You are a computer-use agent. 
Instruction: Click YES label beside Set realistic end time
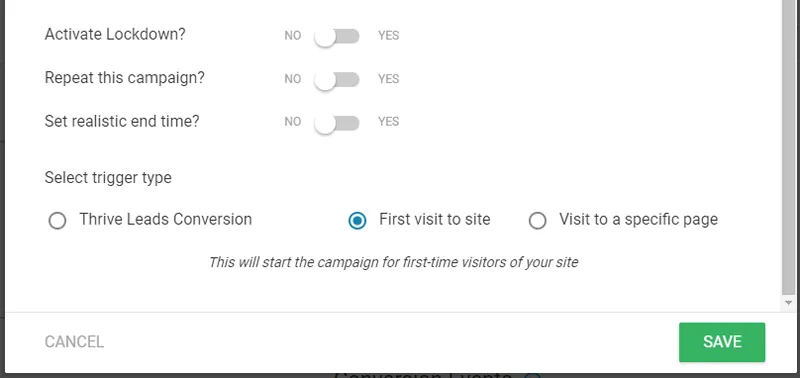389,122
